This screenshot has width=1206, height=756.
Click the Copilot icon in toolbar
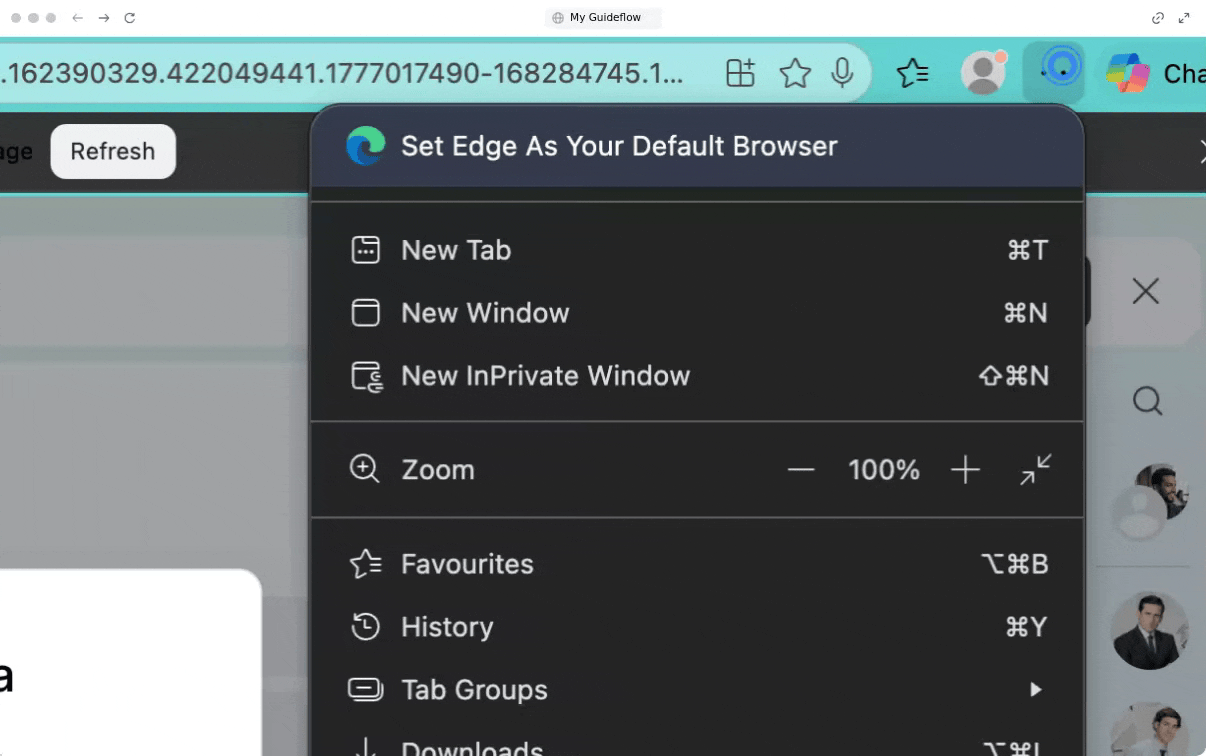click(1127, 73)
